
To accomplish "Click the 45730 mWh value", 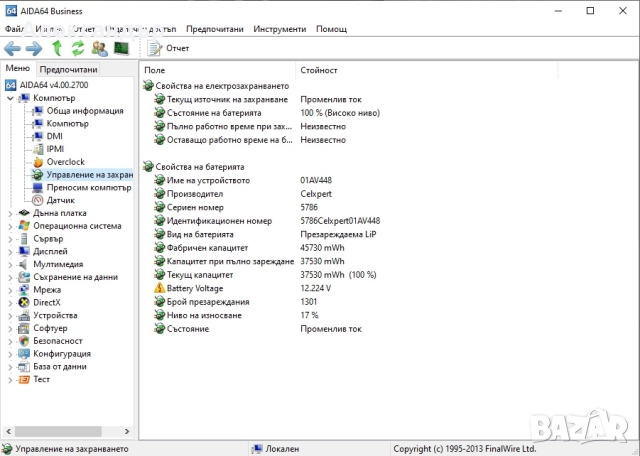I will [x=322, y=248].
